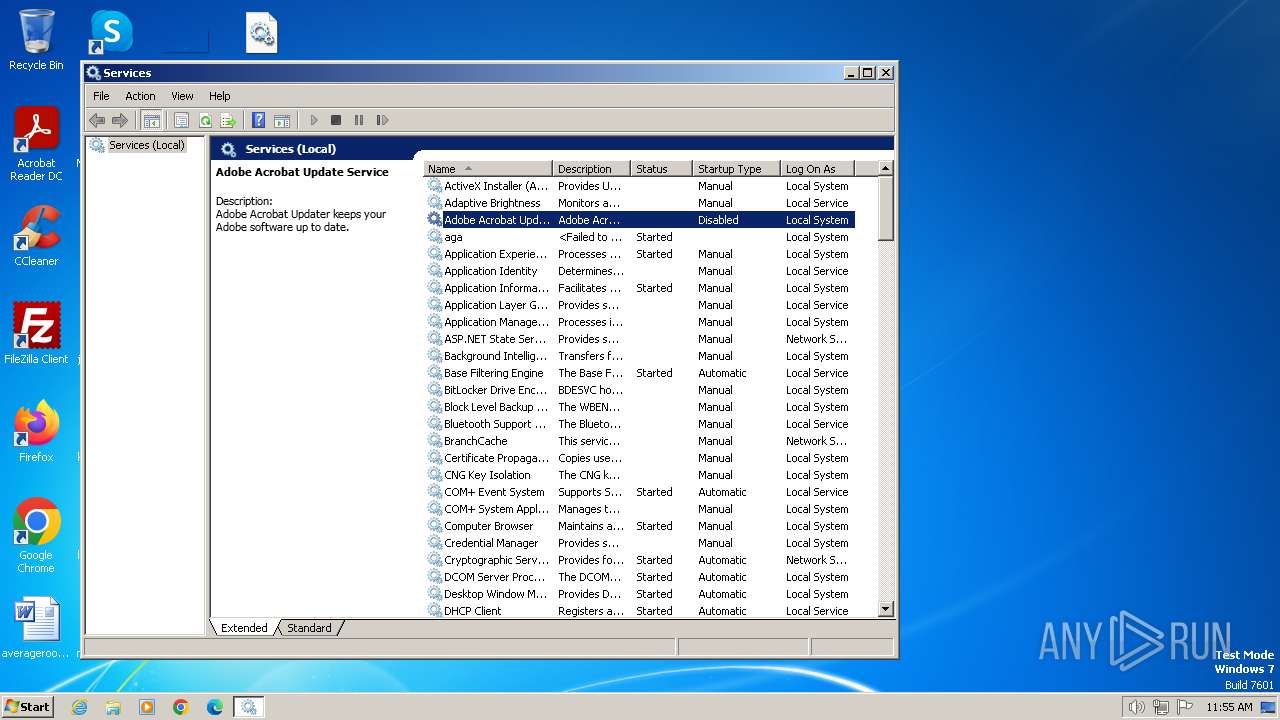Select the Application Information service
1280x720 pixels.
coord(639,288)
